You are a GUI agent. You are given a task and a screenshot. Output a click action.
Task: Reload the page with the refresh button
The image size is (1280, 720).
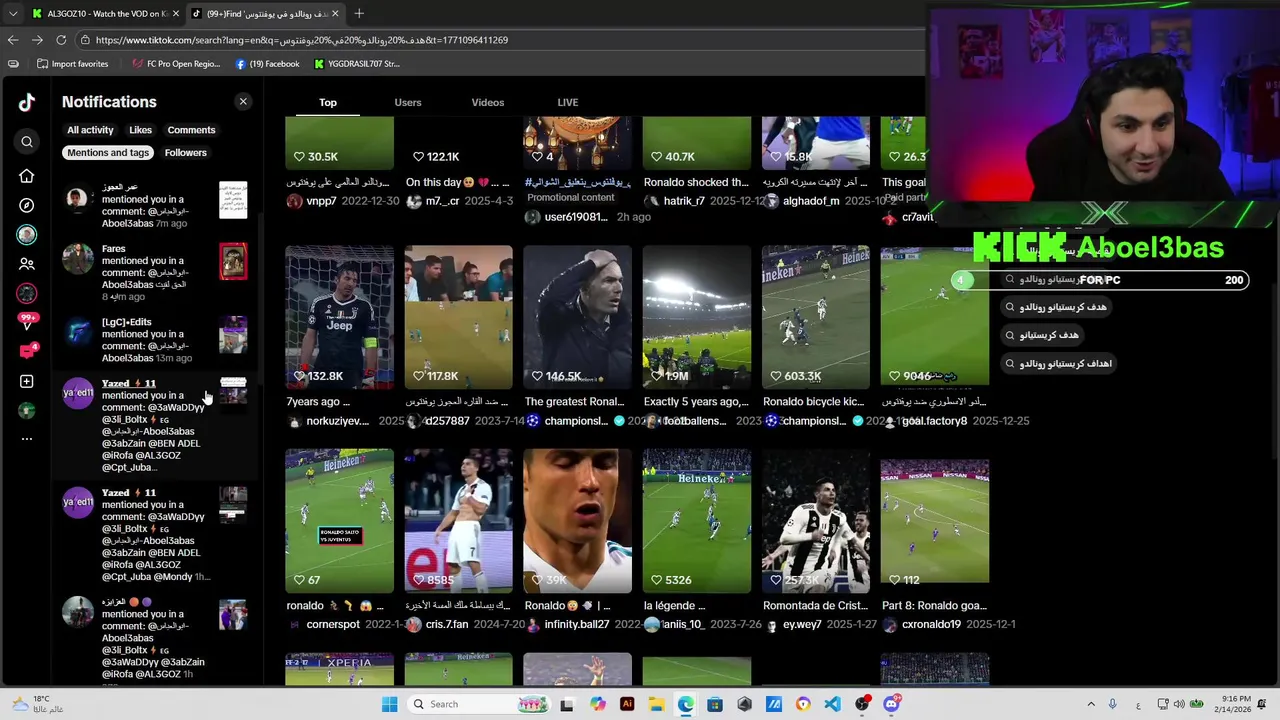tap(61, 40)
